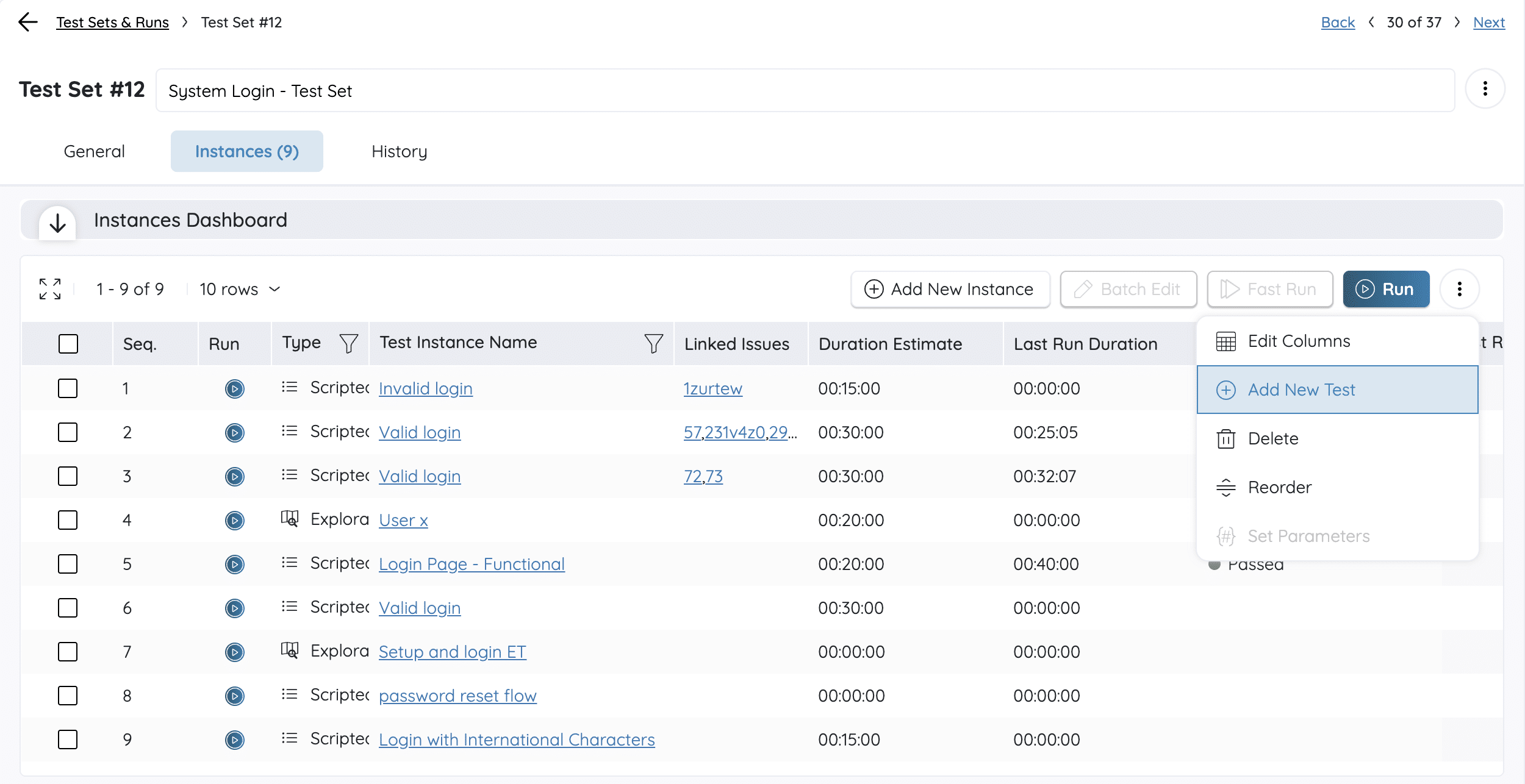Open the History tab

tap(400, 151)
